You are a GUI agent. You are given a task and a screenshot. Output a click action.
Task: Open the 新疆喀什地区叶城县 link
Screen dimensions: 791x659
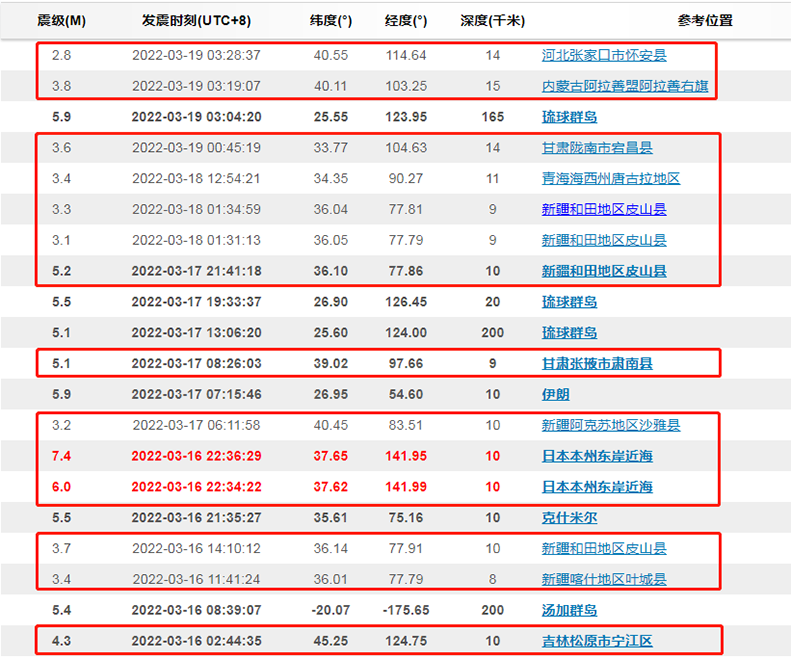click(x=604, y=580)
